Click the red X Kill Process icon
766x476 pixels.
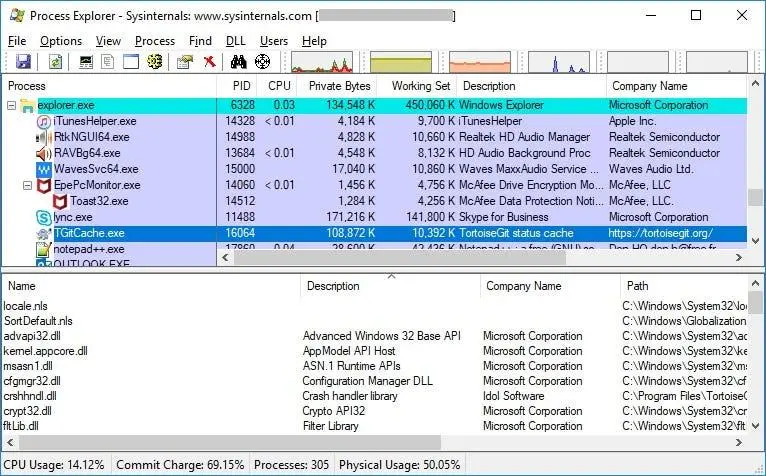click(x=210, y=62)
